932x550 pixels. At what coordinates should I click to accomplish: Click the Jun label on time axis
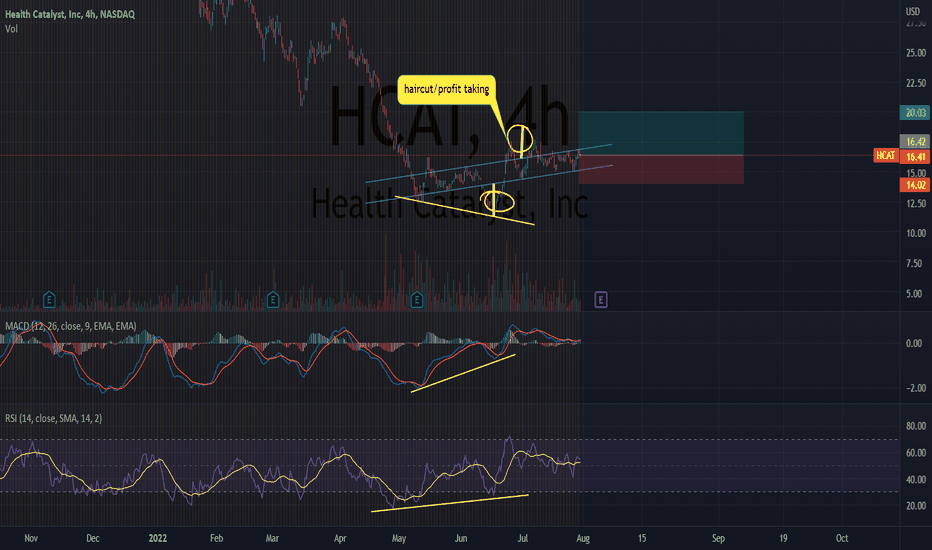(461, 538)
